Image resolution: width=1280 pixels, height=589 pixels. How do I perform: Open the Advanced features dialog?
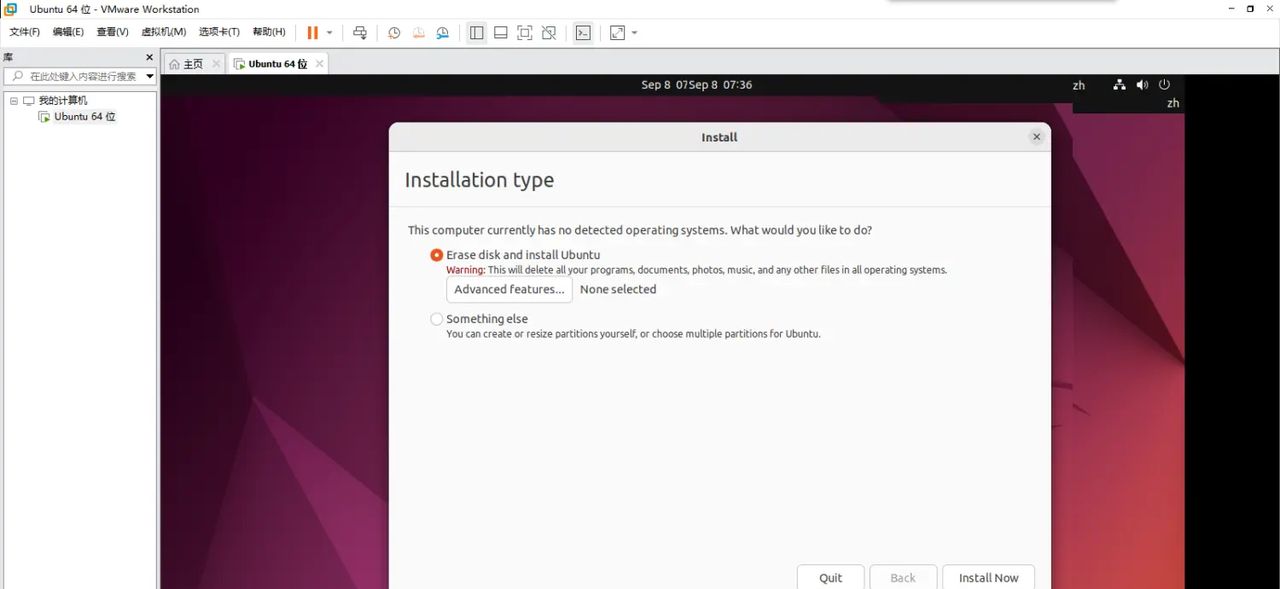pyautogui.click(x=508, y=289)
